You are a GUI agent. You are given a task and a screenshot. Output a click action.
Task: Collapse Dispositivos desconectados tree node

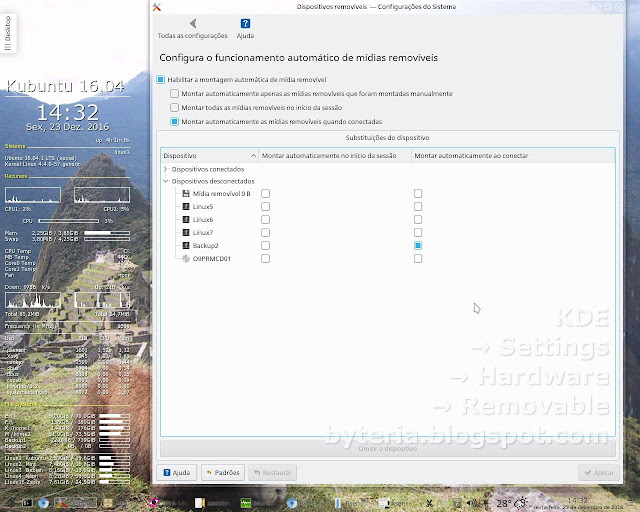(166, 181)
